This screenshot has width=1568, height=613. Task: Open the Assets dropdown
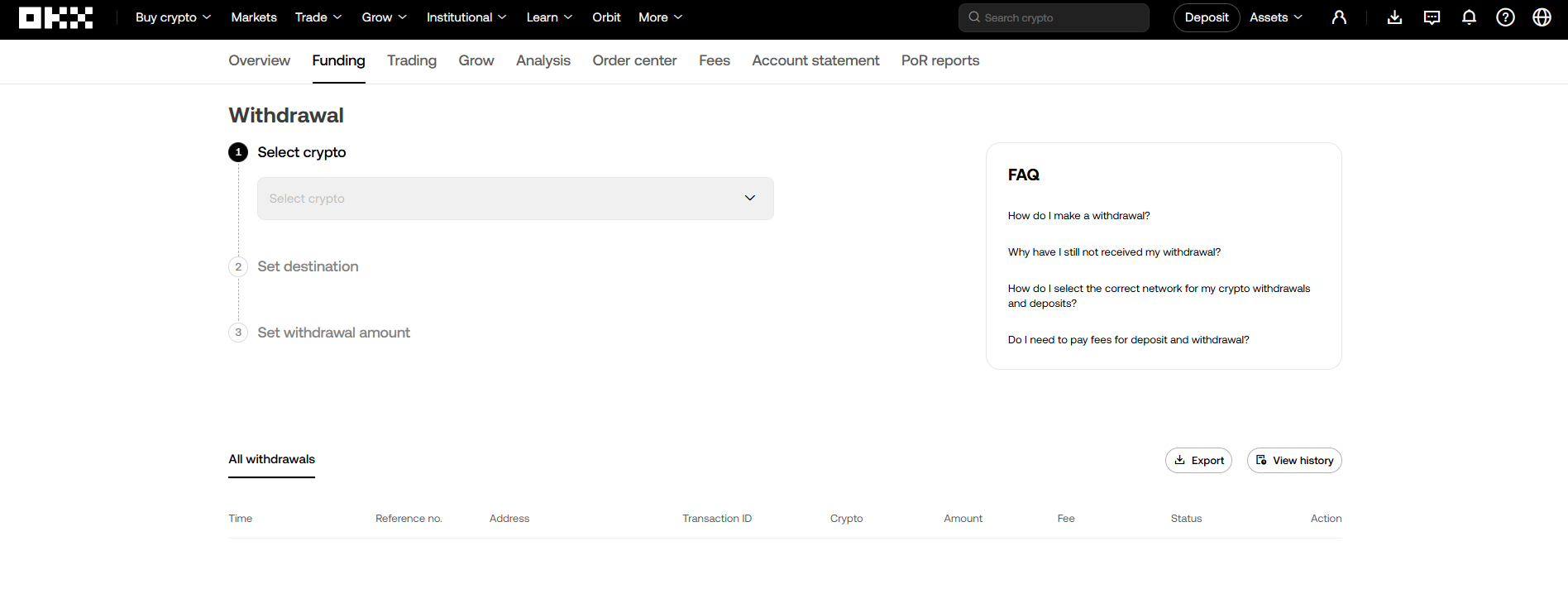pos(1276,17)
